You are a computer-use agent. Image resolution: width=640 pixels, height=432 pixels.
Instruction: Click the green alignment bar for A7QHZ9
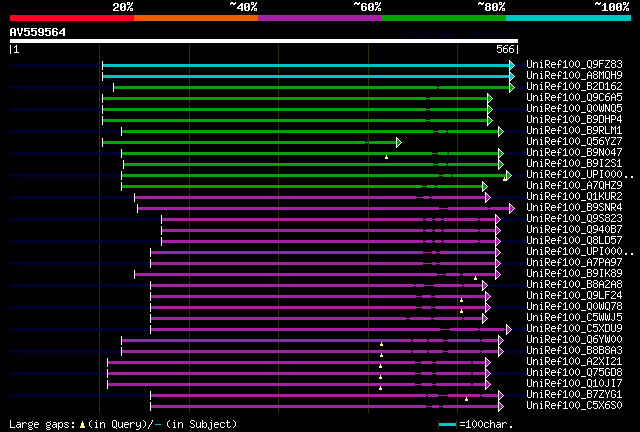302,187
